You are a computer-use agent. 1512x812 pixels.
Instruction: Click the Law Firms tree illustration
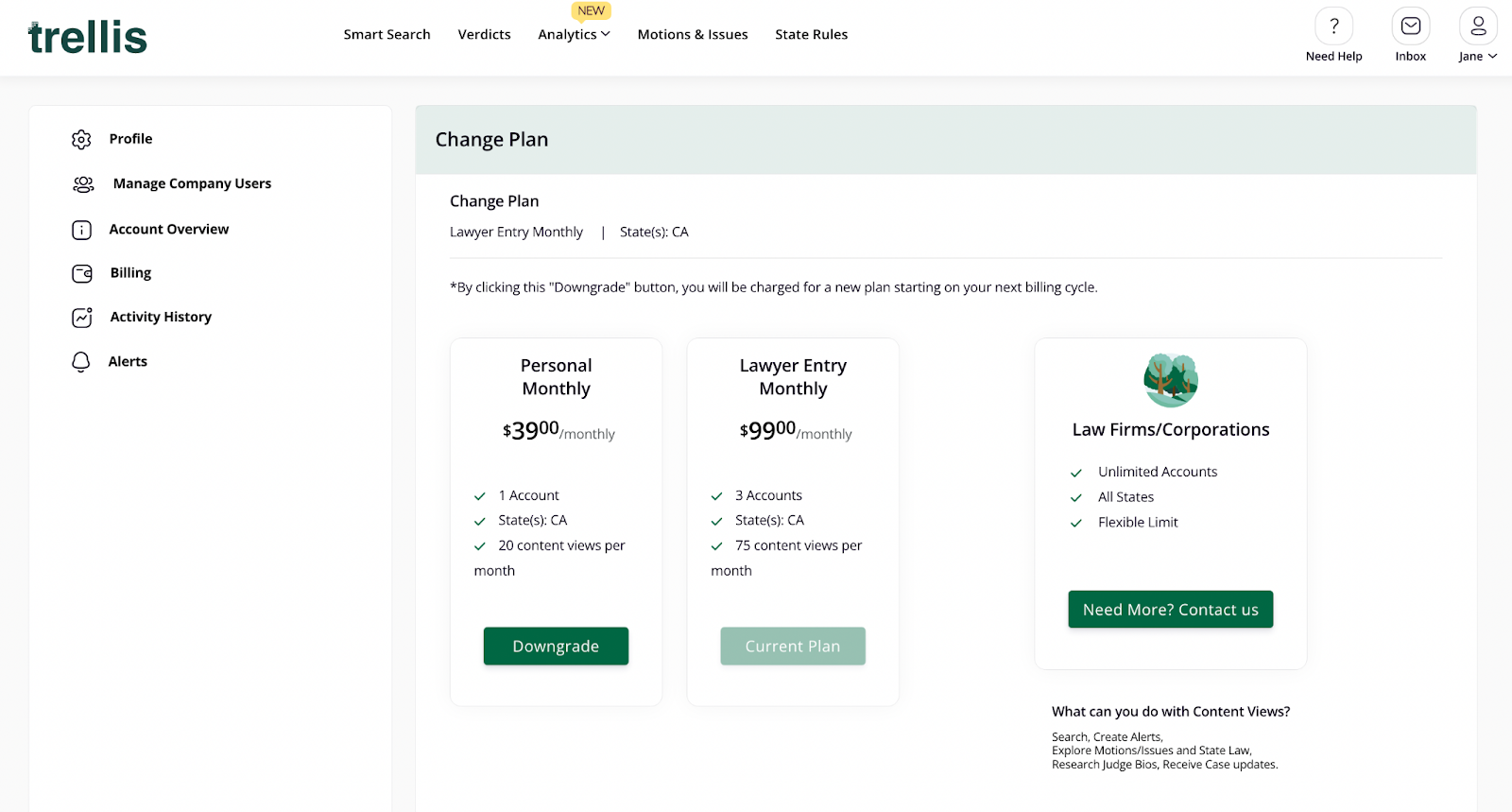(x=1171, y=380)
